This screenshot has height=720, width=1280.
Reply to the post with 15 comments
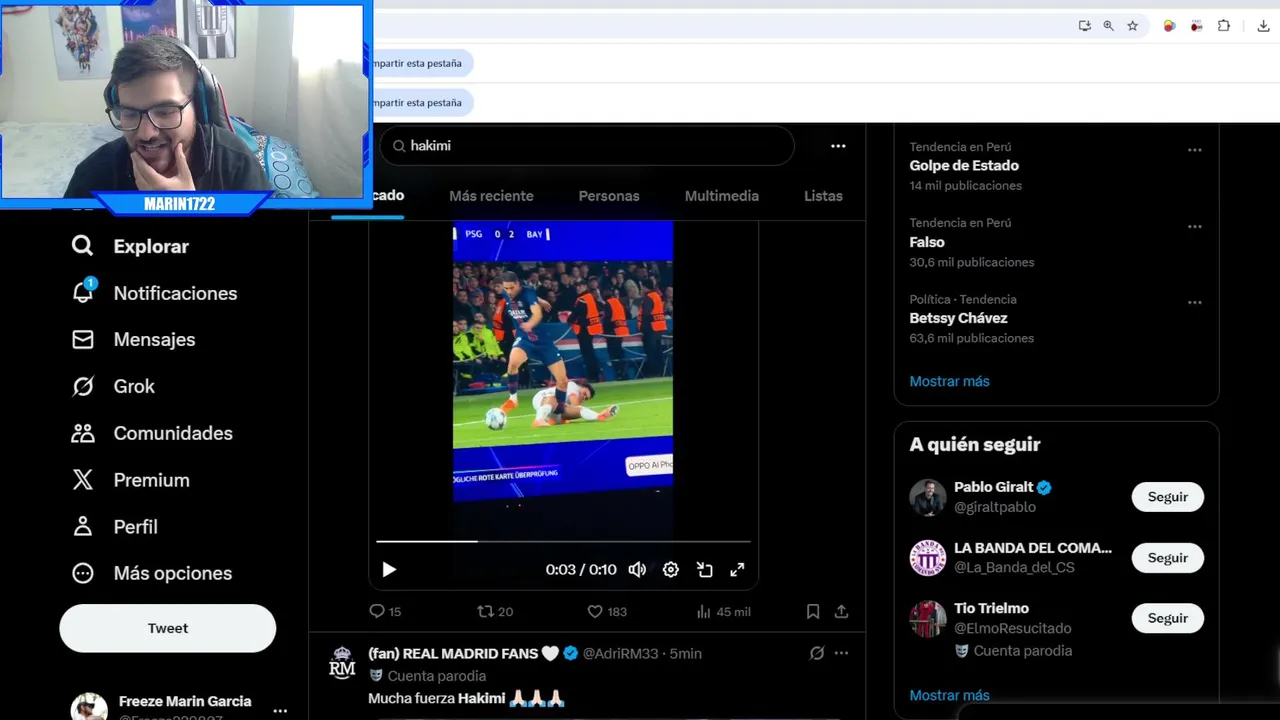pyautogui.click(x=385, y=611)
